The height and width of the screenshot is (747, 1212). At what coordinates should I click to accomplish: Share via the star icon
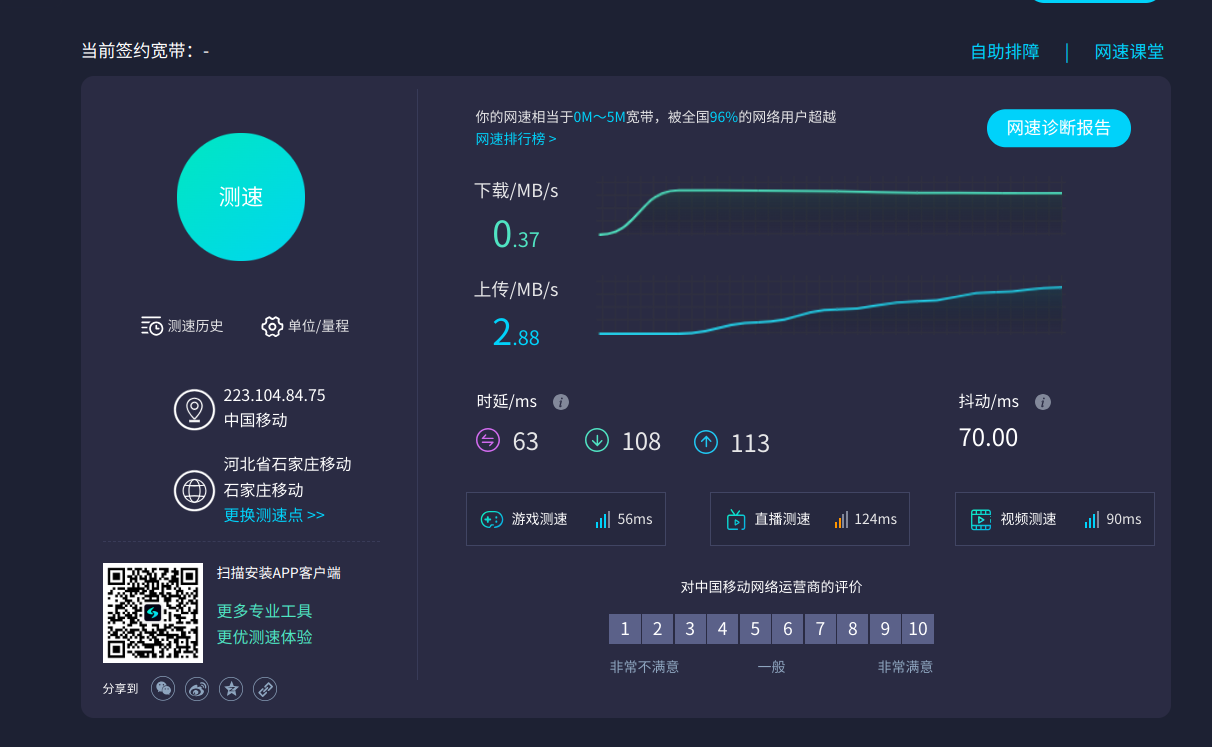click(x=231, y=688)
